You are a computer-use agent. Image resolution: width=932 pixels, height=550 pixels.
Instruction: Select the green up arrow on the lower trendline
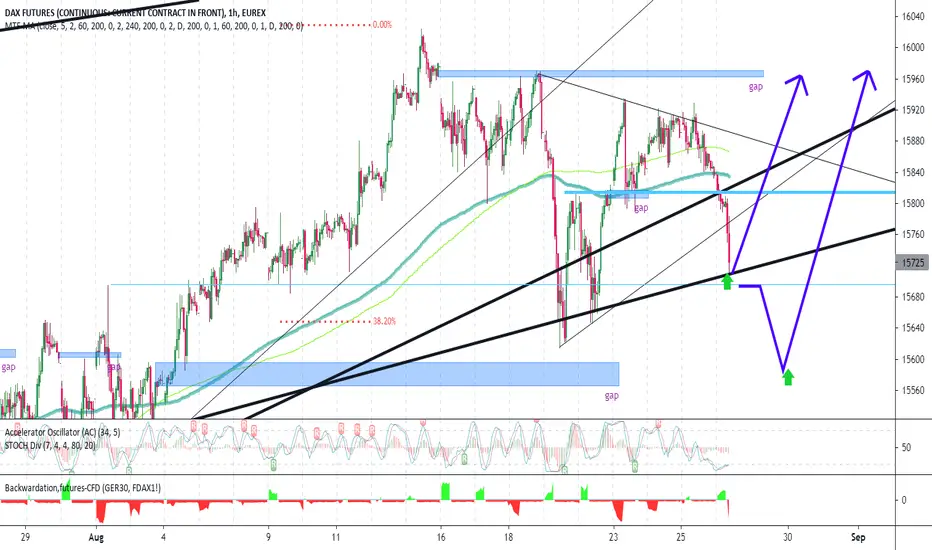click(727, 281)
